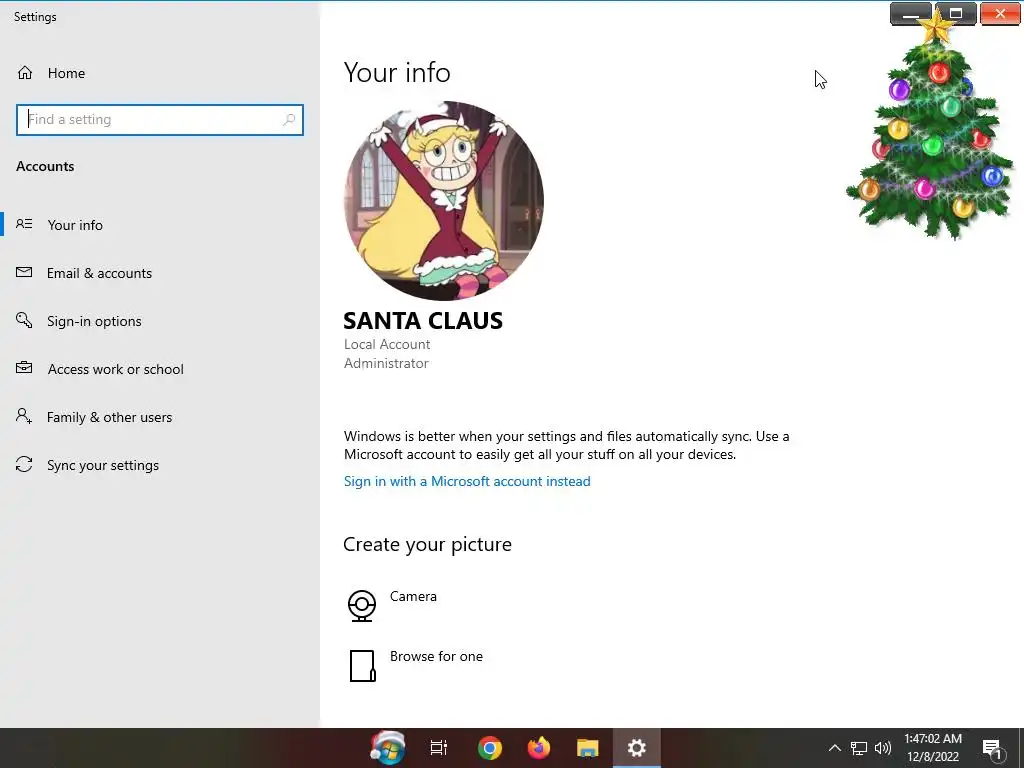Viewport: 1024px width, 768px height.
Task: Click the magnifier icon in search box
Action: coord(289,120)
